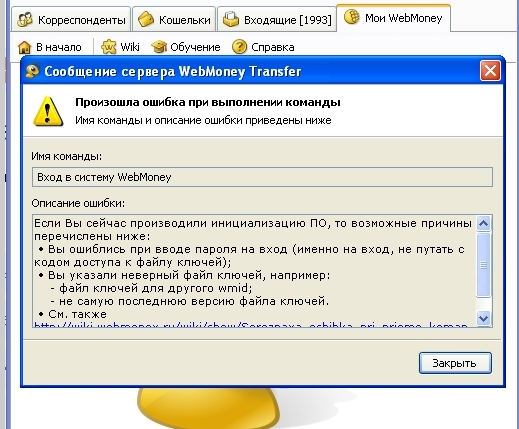Click the error description scrollbar thumb

[483, 265]
